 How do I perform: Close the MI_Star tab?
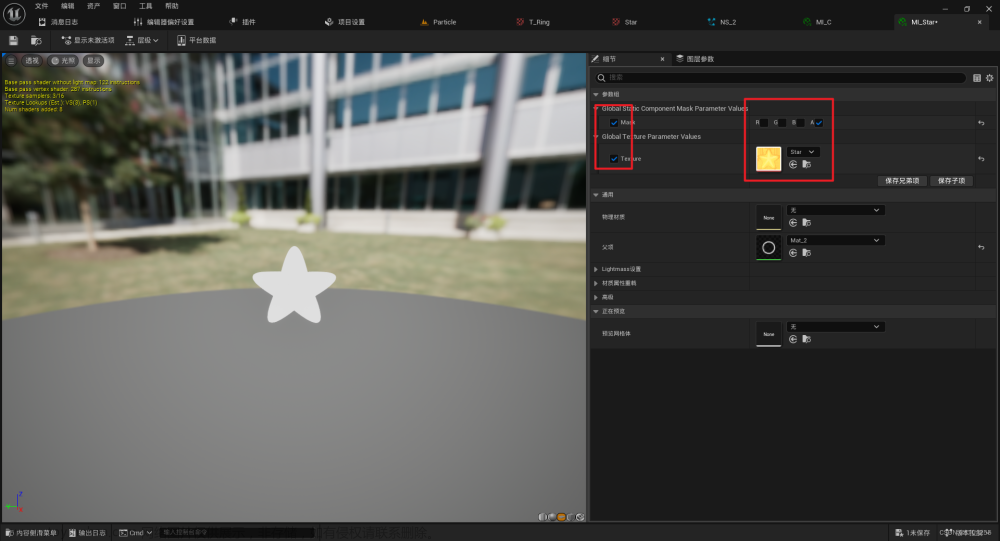pyautogui.click(x=980, y=22)
